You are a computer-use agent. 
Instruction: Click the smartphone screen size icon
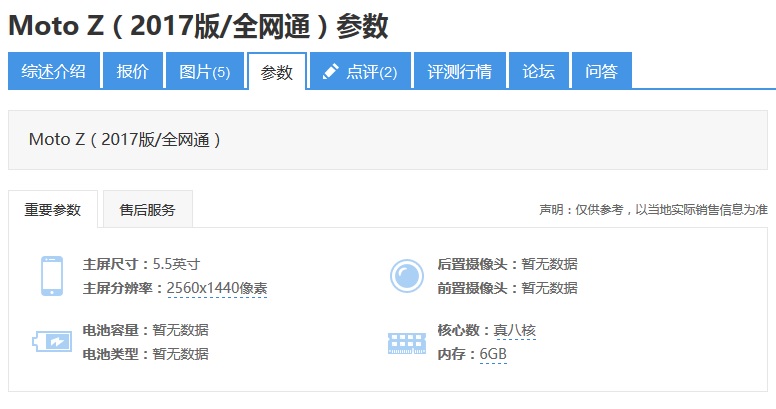click(x=52, y=276)
